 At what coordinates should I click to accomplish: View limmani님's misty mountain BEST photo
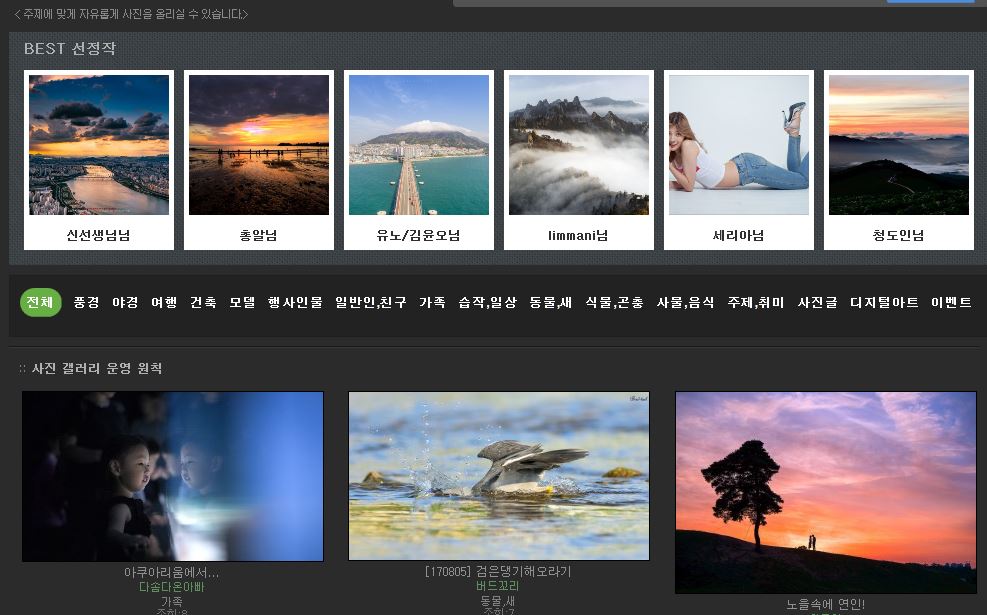[x=578, y=145]
